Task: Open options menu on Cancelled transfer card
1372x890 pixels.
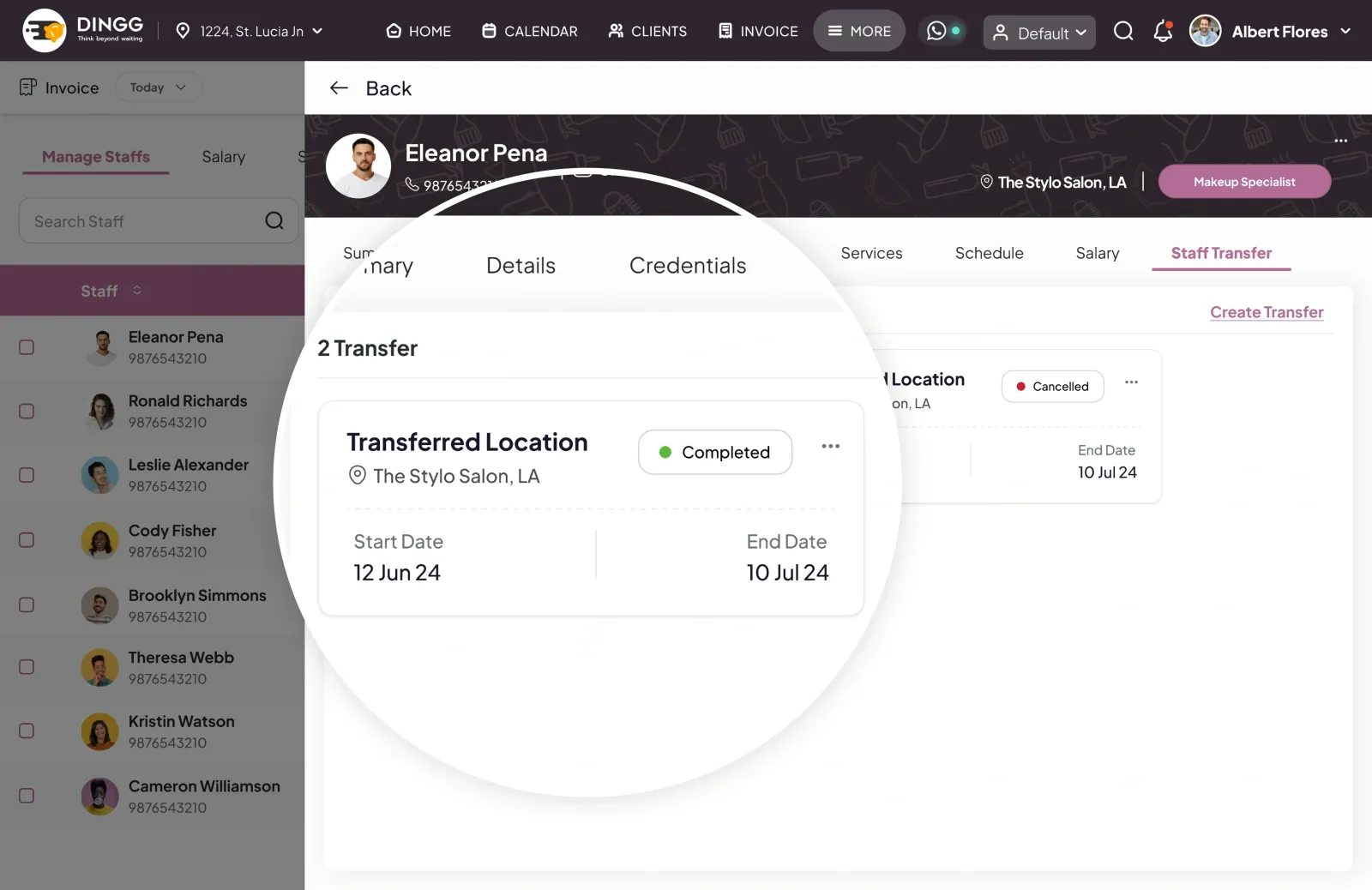Action: click(x=1131, y=382)
